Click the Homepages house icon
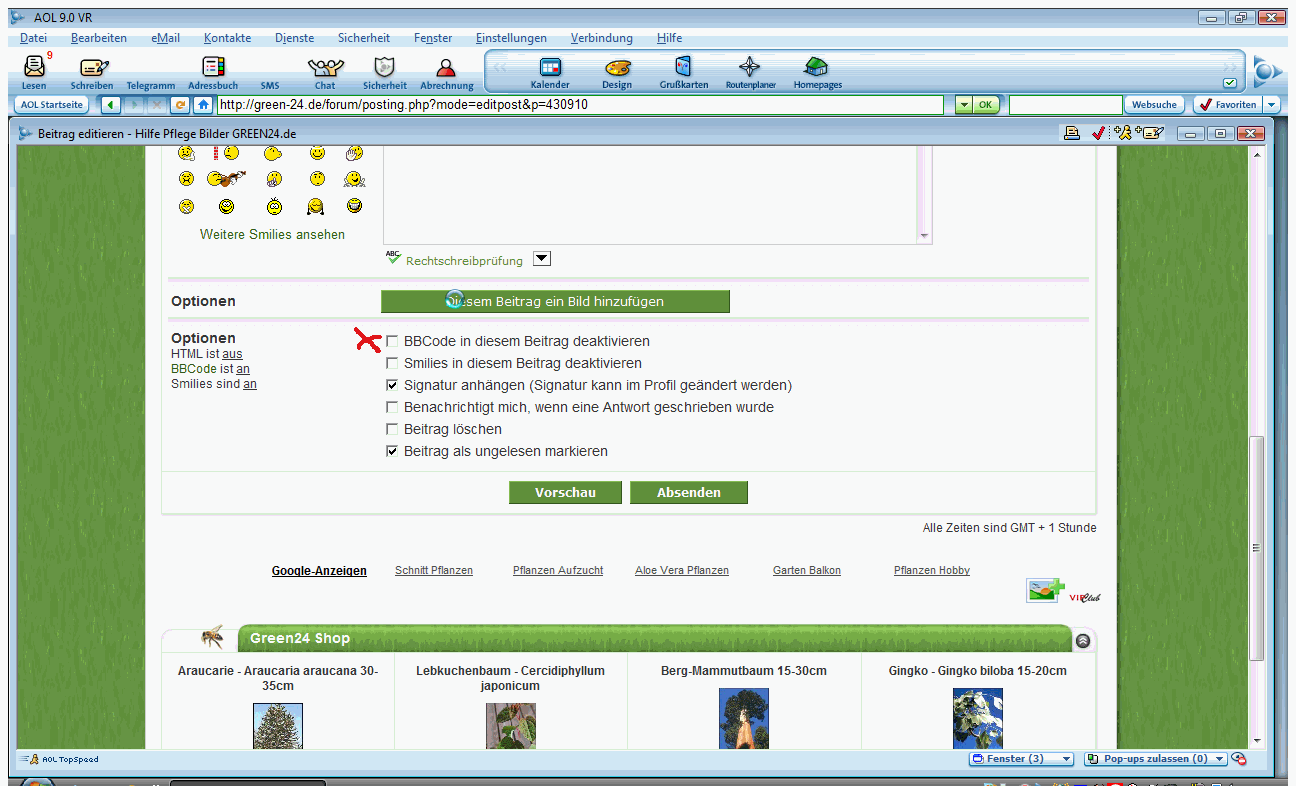This screenshot has width=1296, height=786. click(x=817, y=68)
